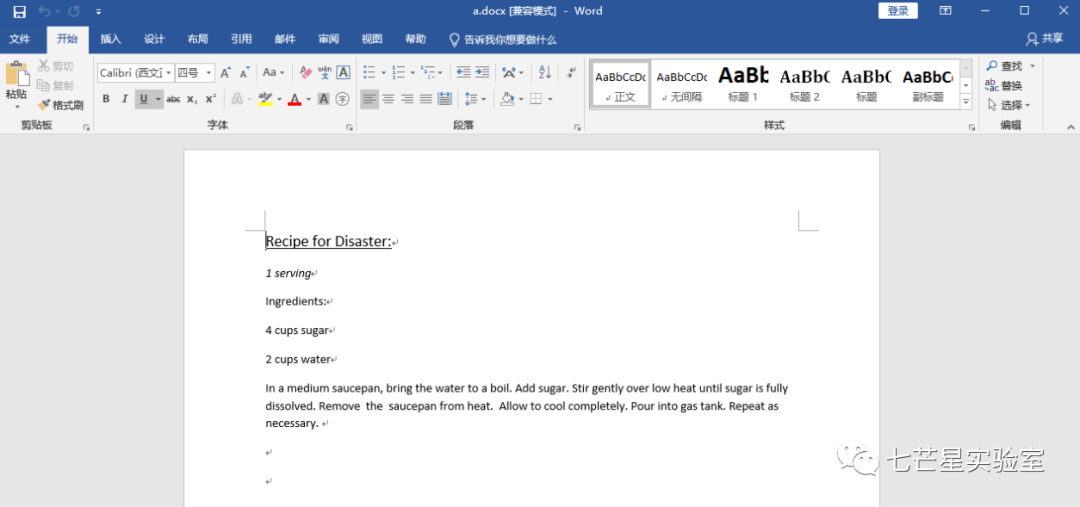Apply the 副标题 subtitle style
1080x507 pixels.
point(927,84)
